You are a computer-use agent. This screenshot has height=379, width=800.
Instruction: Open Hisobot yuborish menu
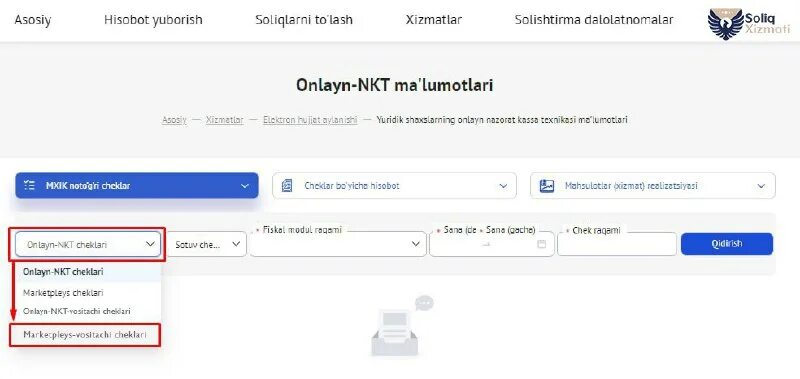153,20
